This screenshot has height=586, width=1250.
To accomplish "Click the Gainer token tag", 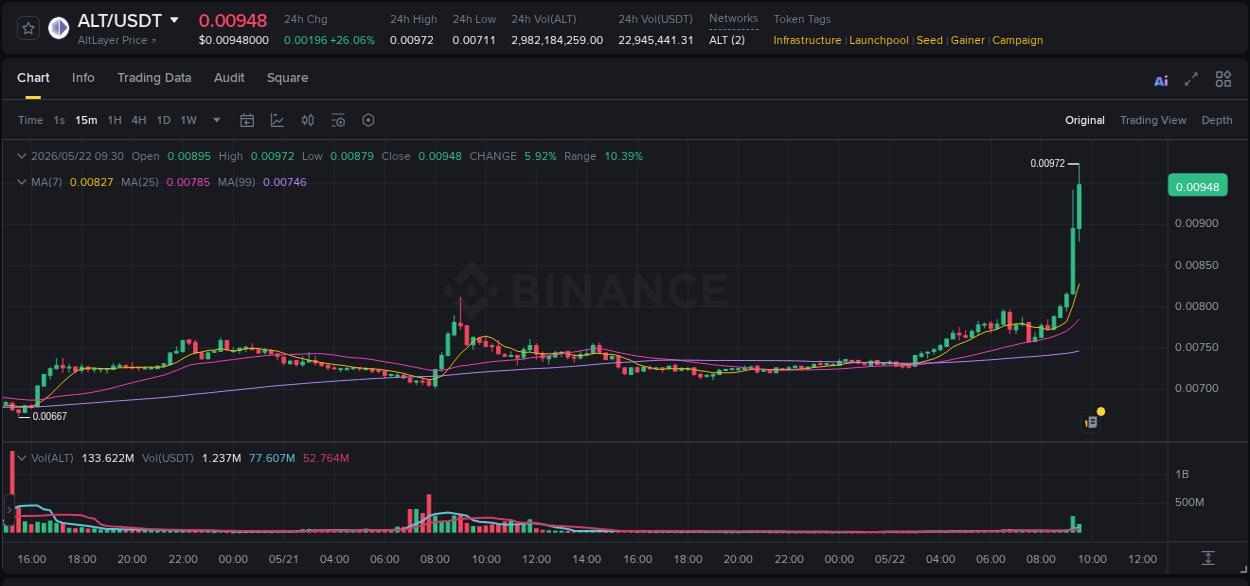I will 967,40.
